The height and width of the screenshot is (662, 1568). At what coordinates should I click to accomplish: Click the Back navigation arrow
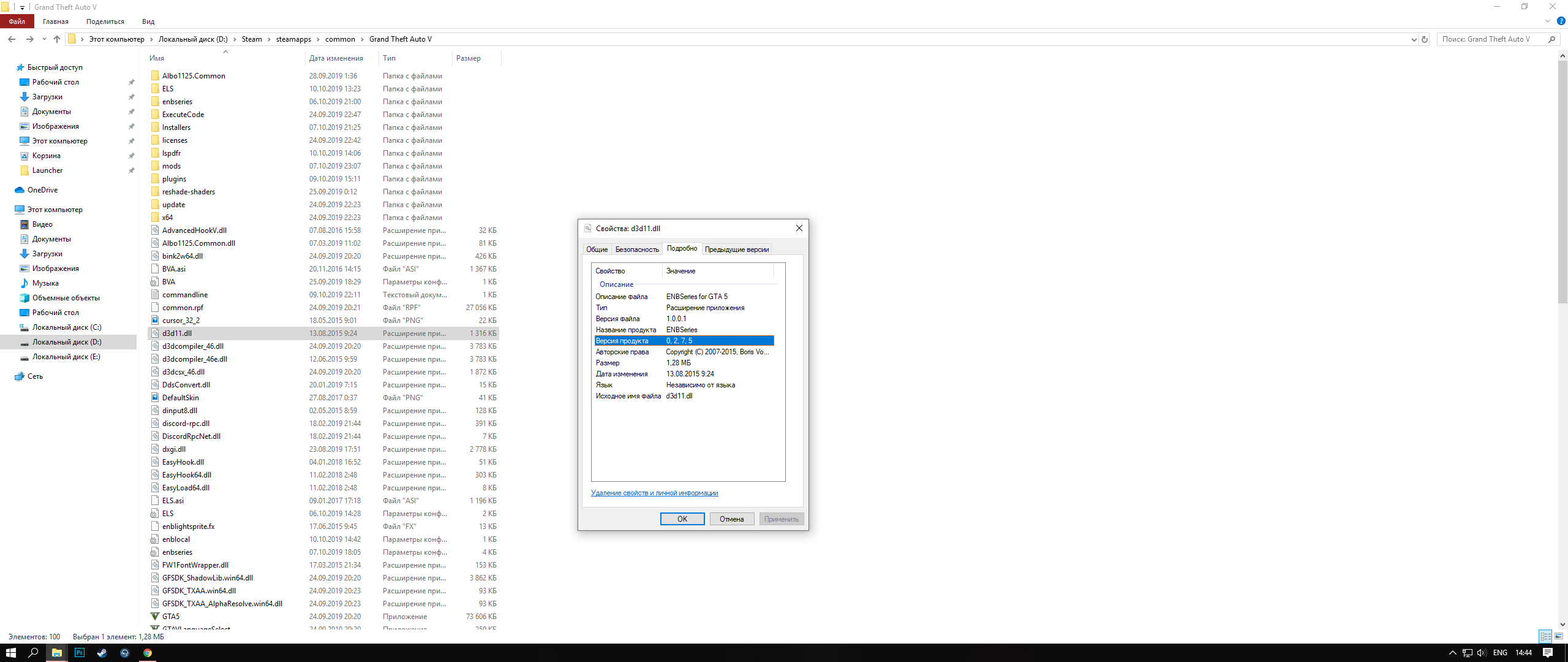[x=12, y=39]
